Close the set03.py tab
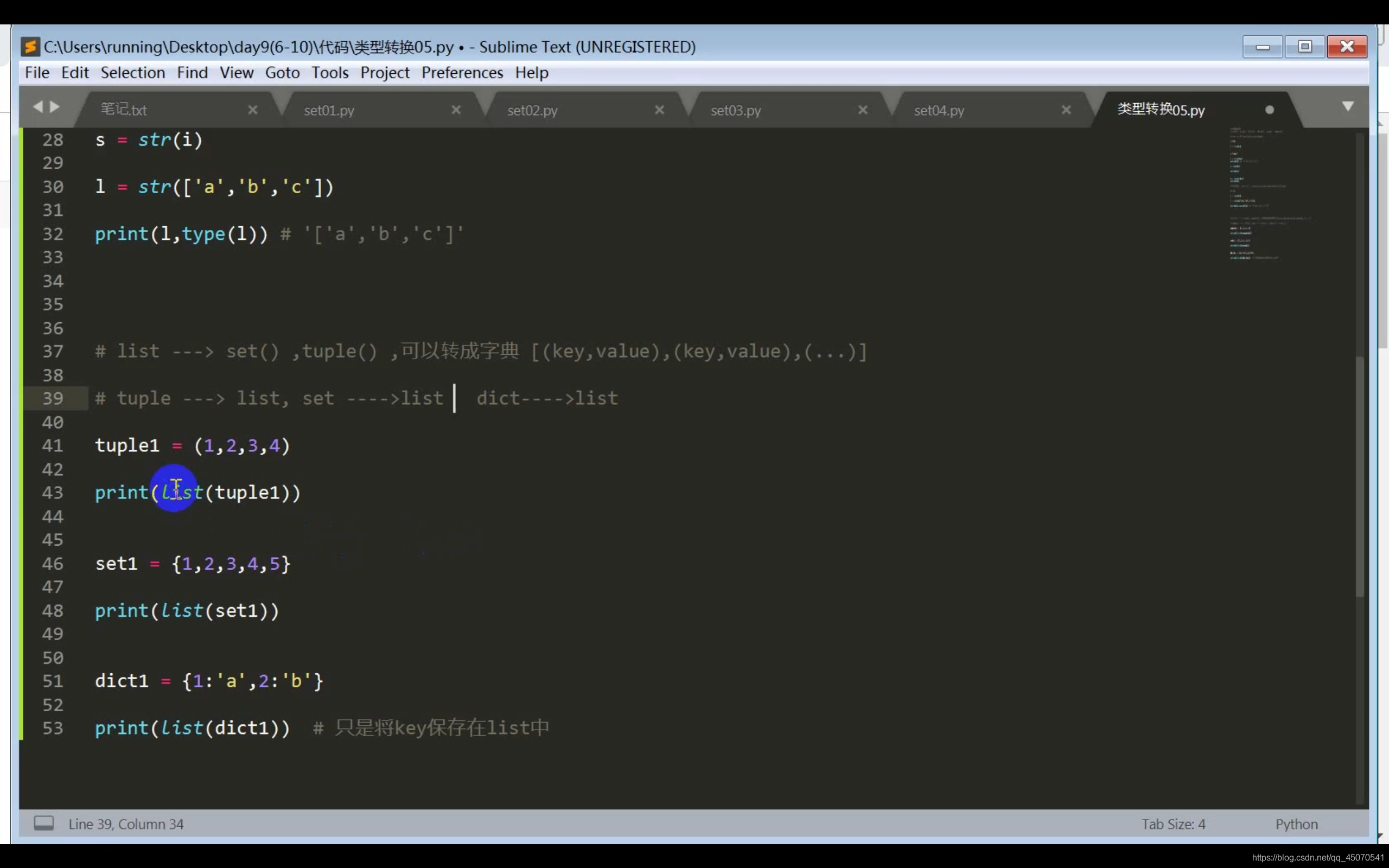Viewport: 1389px width, 868px height. [863, 110]
